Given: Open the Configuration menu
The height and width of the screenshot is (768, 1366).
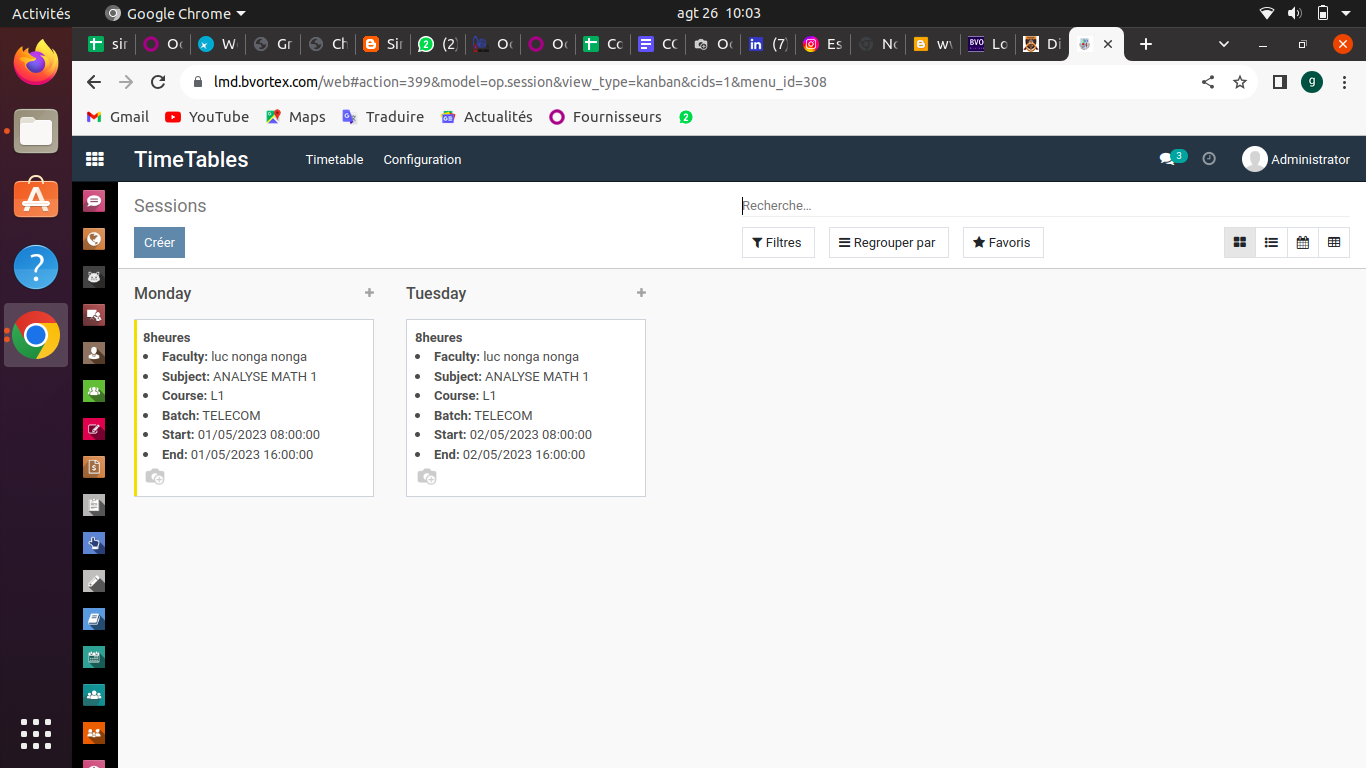Looking at the screenshot, I should [422, 159].
